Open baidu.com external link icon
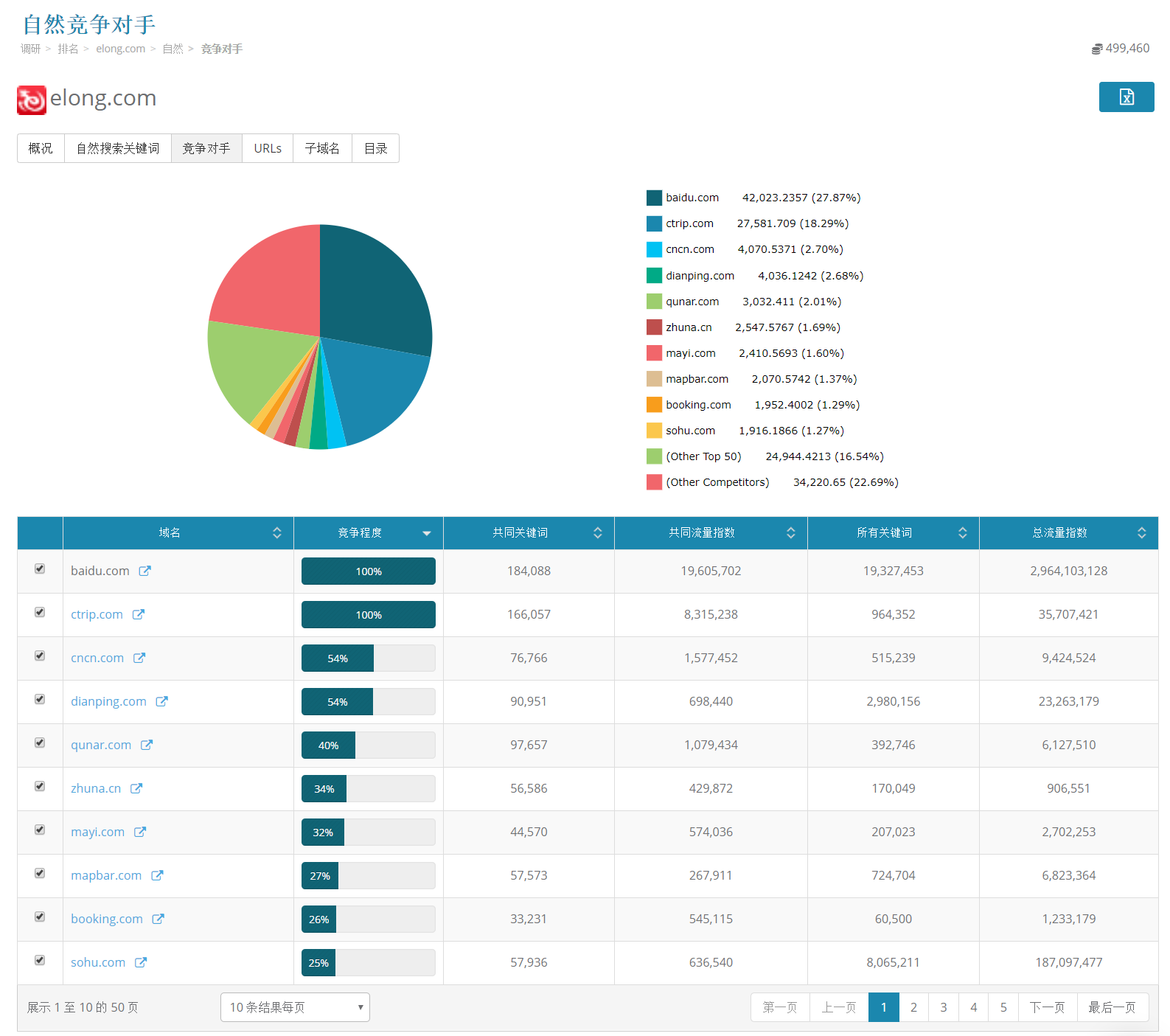This screenshot has height=1036, width=1170. [145, 571]
